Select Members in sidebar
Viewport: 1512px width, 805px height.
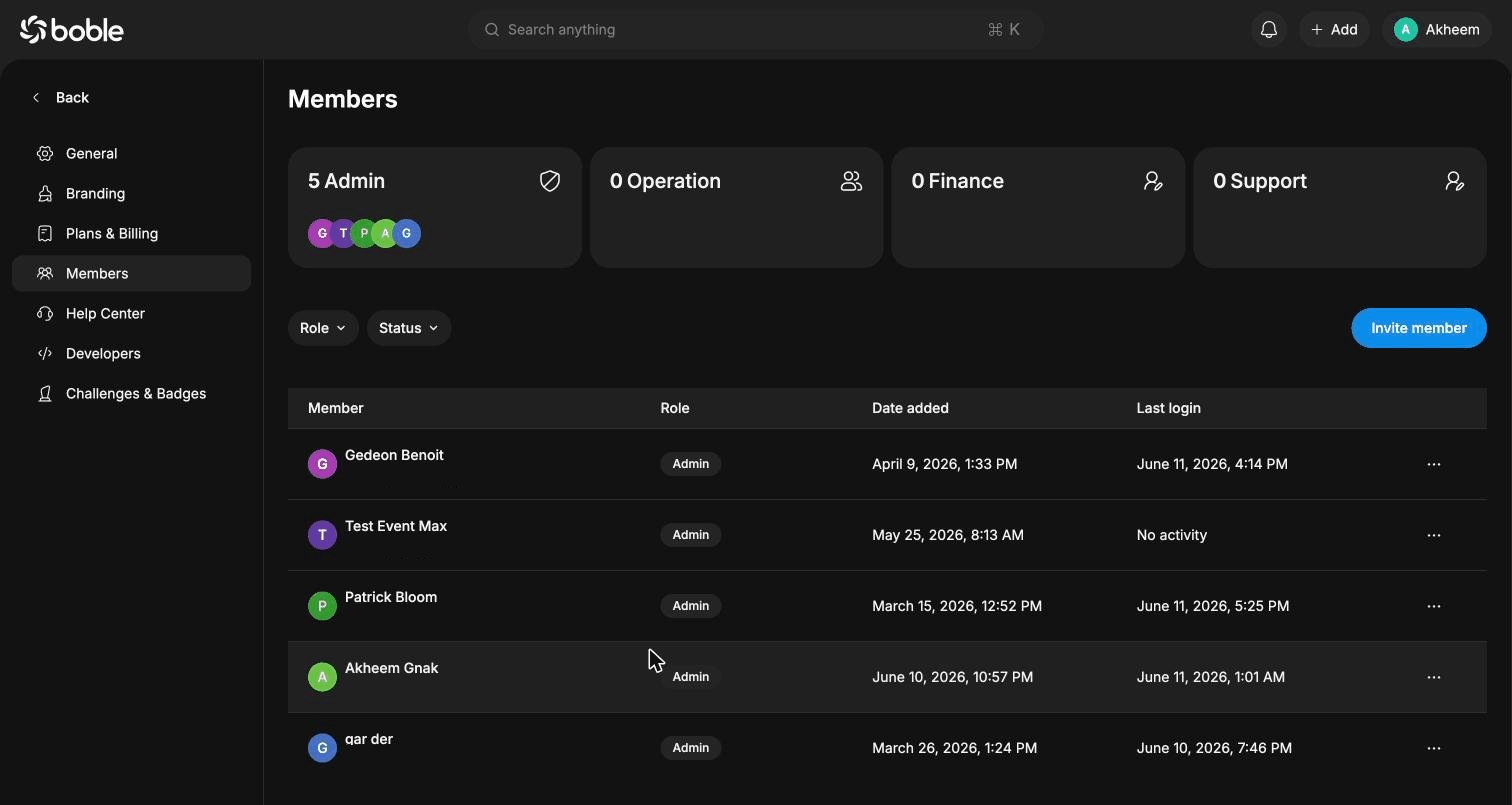click(x=131, y=273)
